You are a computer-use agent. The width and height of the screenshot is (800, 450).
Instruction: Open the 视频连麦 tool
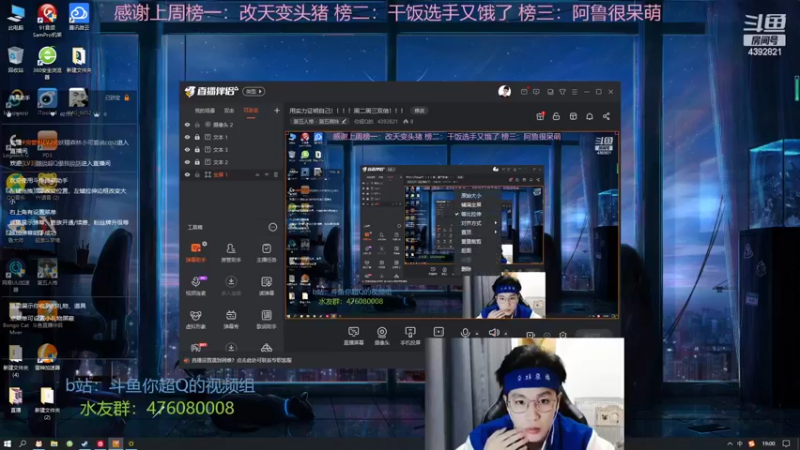click(x=196, y=286)
